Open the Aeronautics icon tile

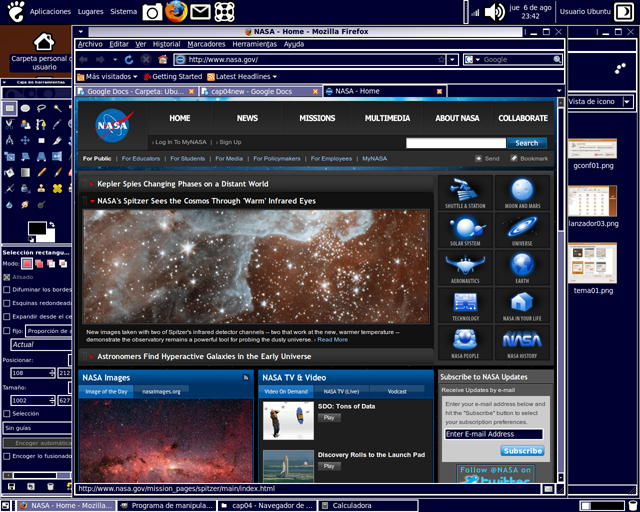point(465,266)
